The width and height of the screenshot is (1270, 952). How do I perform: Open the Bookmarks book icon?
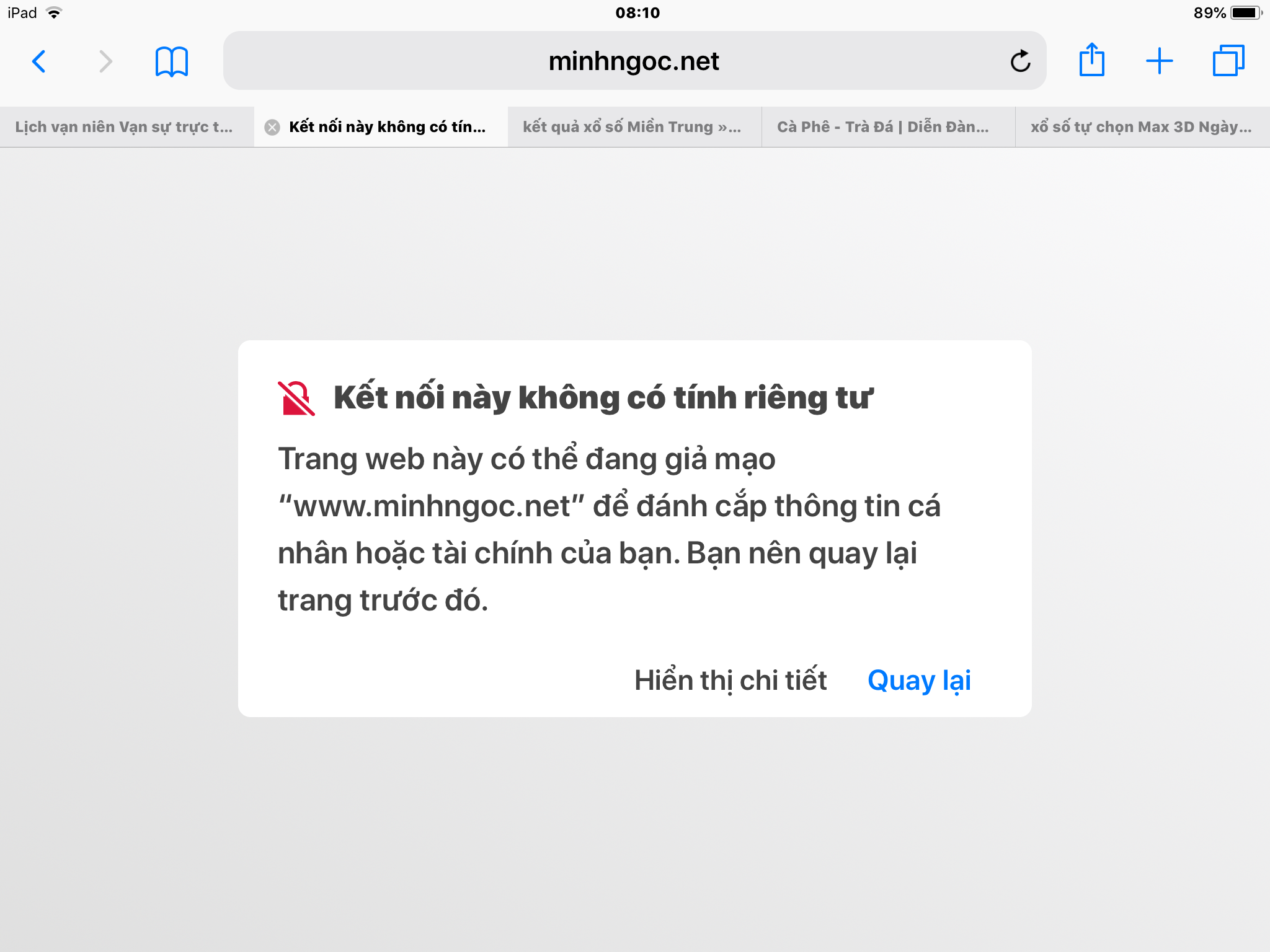click(x=172, y=61)
